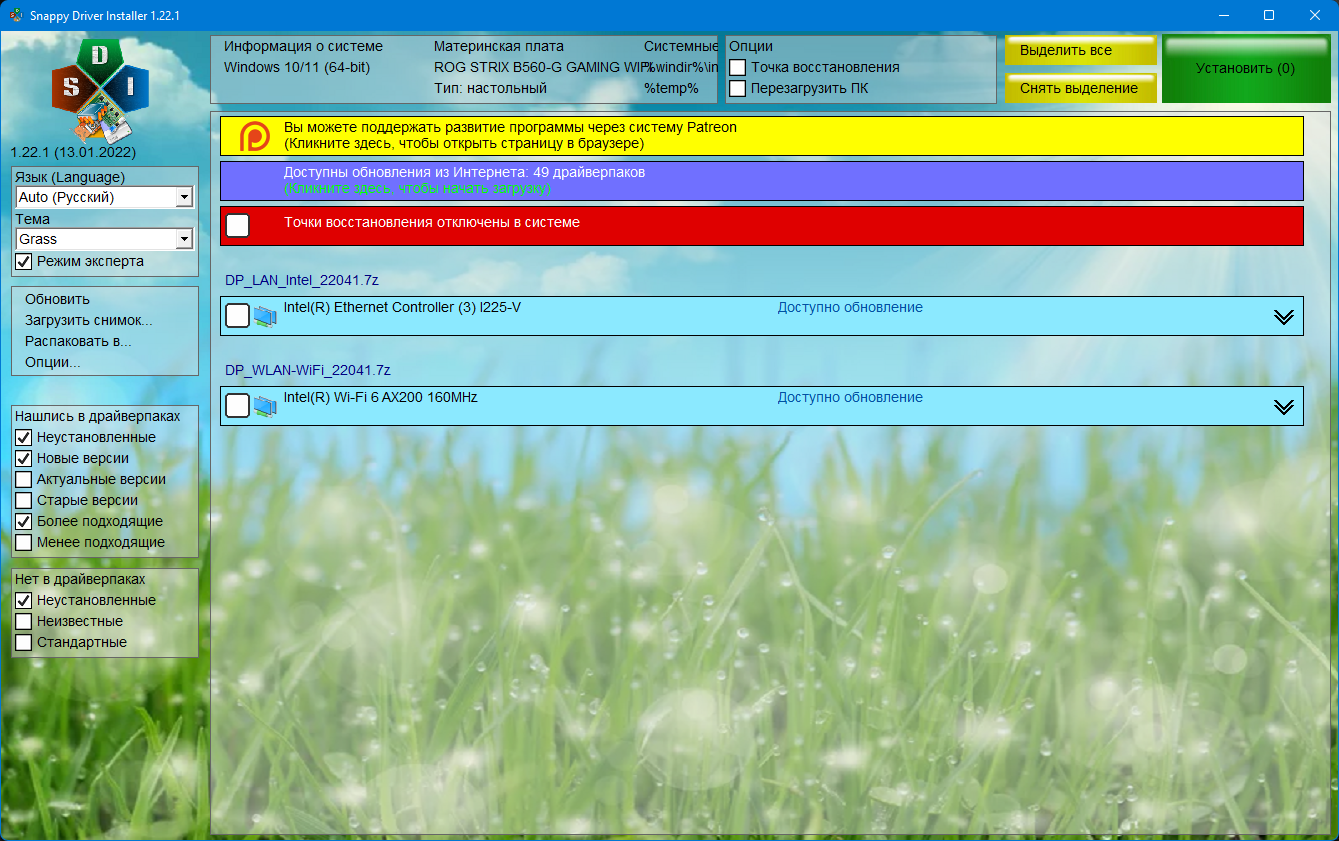Tick the Wi-Fi 6 AX200 driver checkbox
The image size is (1339, 841).
point(237,406)
